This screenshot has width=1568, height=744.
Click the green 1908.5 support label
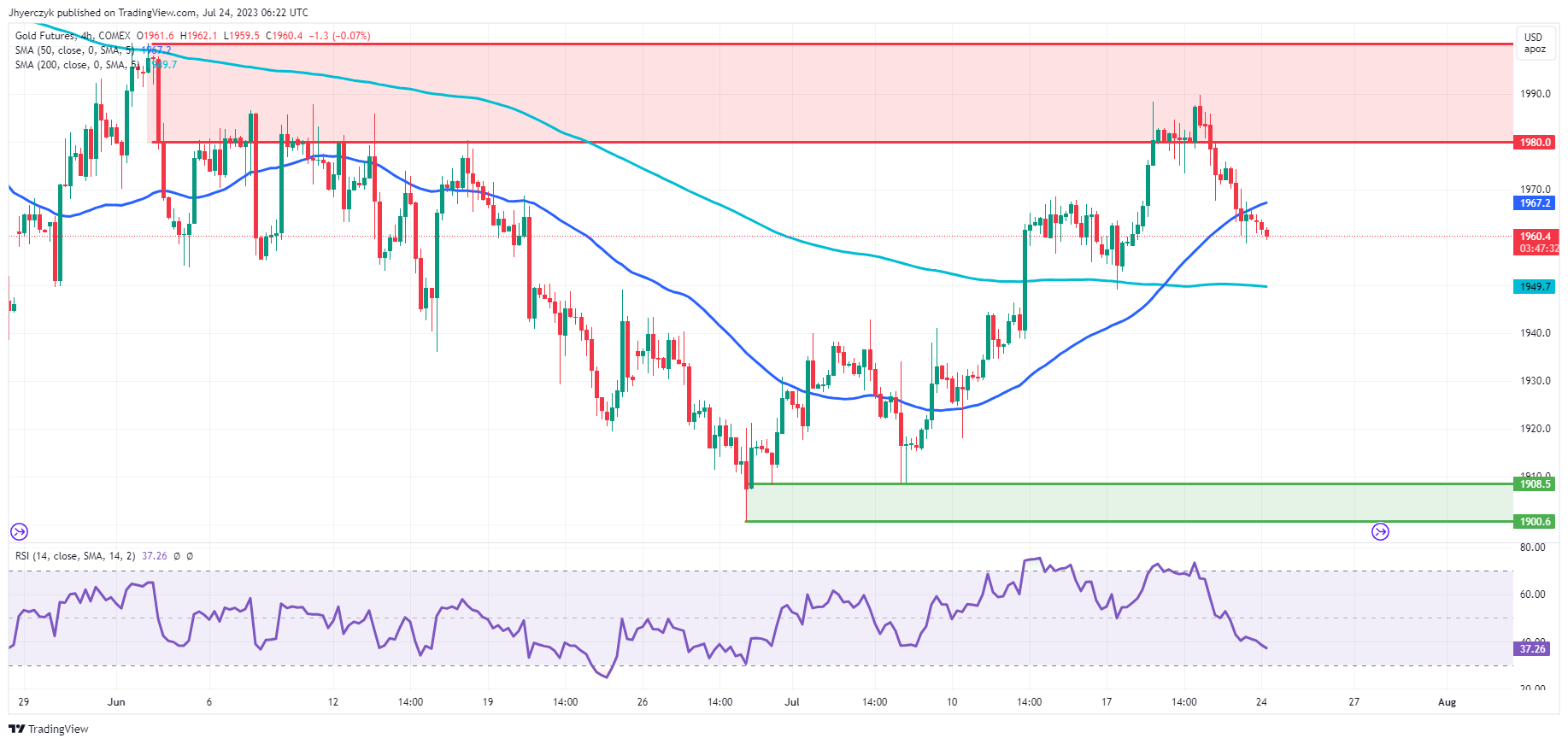click(1533, 484)
